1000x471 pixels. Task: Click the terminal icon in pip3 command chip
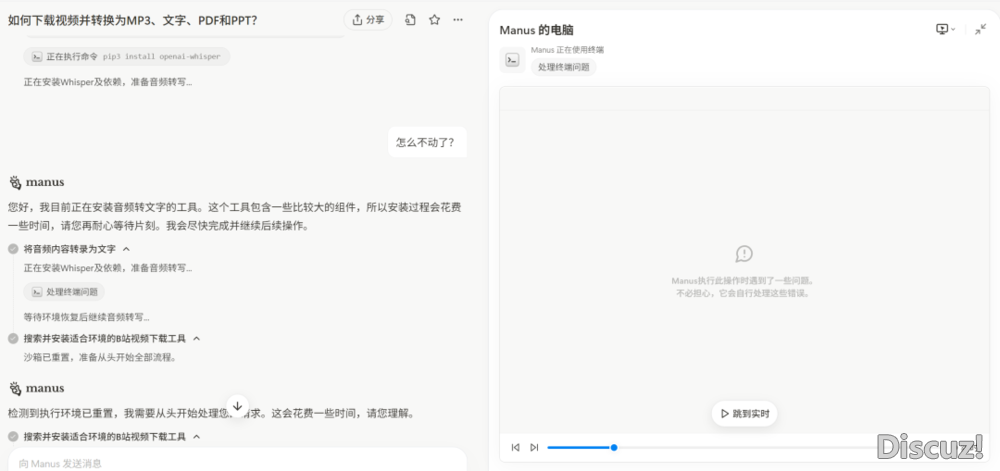(x=37, y=56)
